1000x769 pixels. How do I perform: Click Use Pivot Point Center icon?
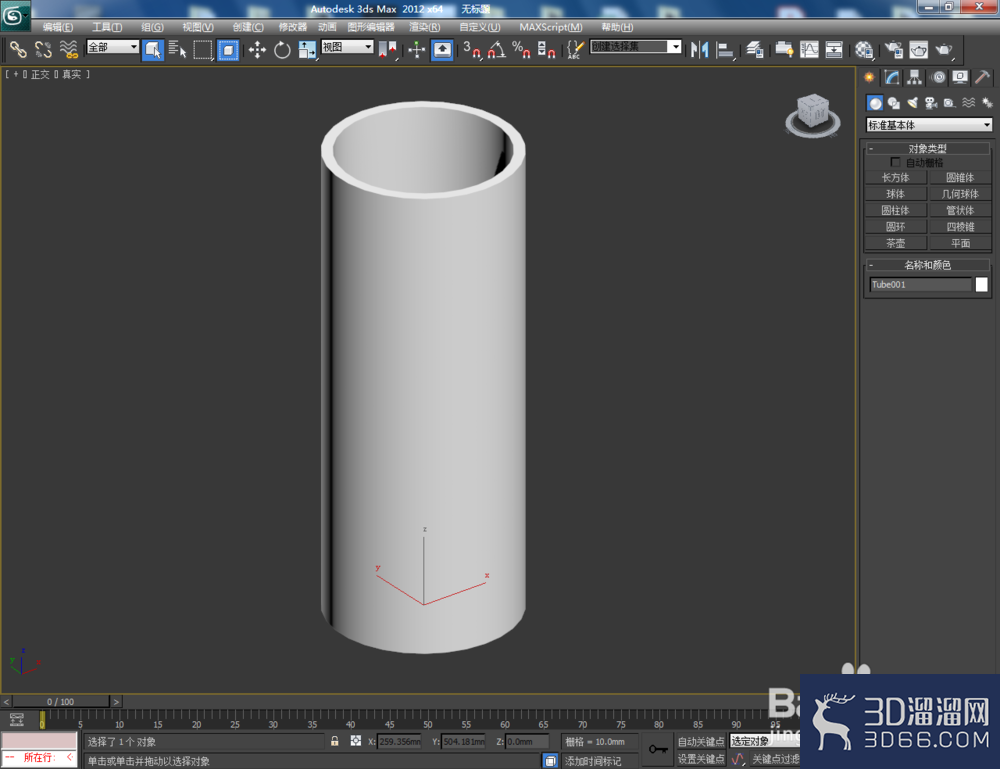(x=387, y=50)
